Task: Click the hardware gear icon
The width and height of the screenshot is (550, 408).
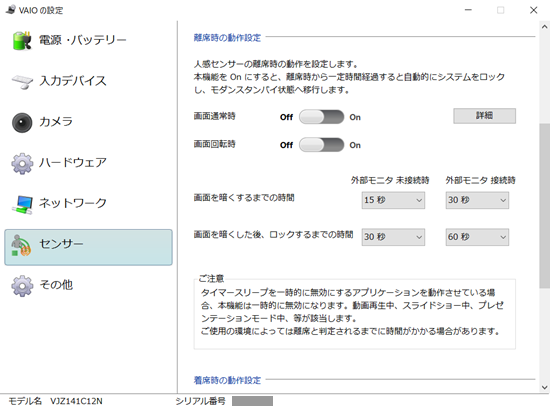Action: tap(22, 163)
